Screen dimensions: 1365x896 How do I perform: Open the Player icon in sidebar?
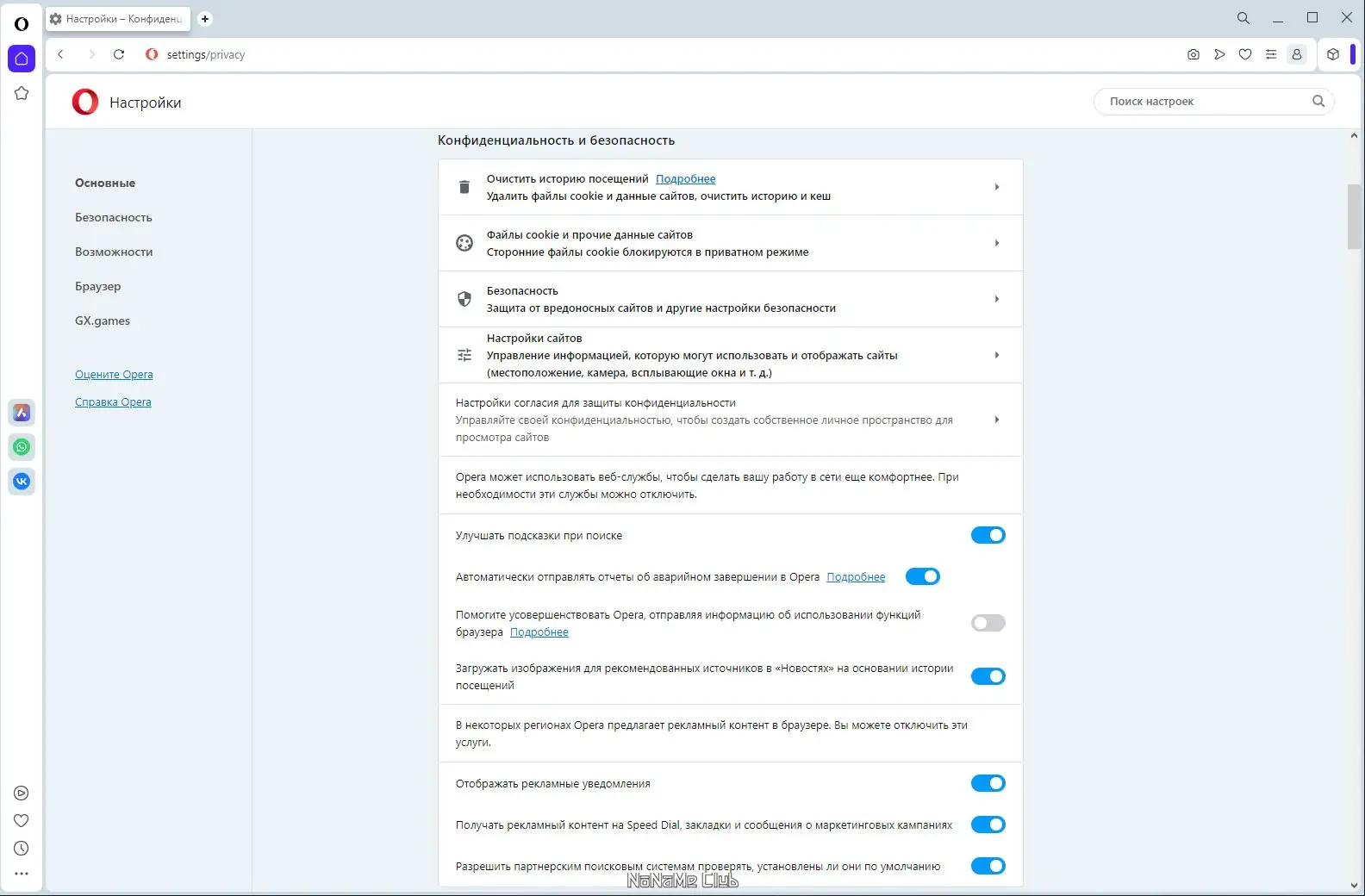[x=22, y=793]
